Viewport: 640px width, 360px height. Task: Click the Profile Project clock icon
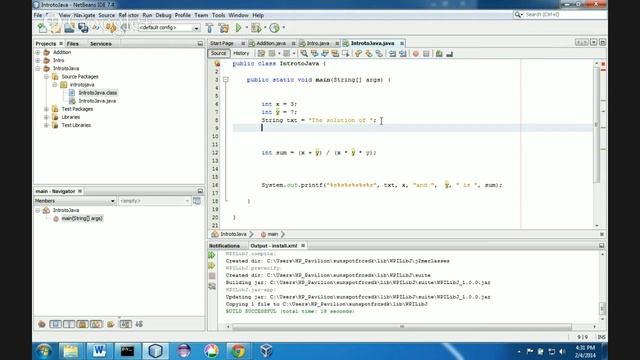click(275, 28)
